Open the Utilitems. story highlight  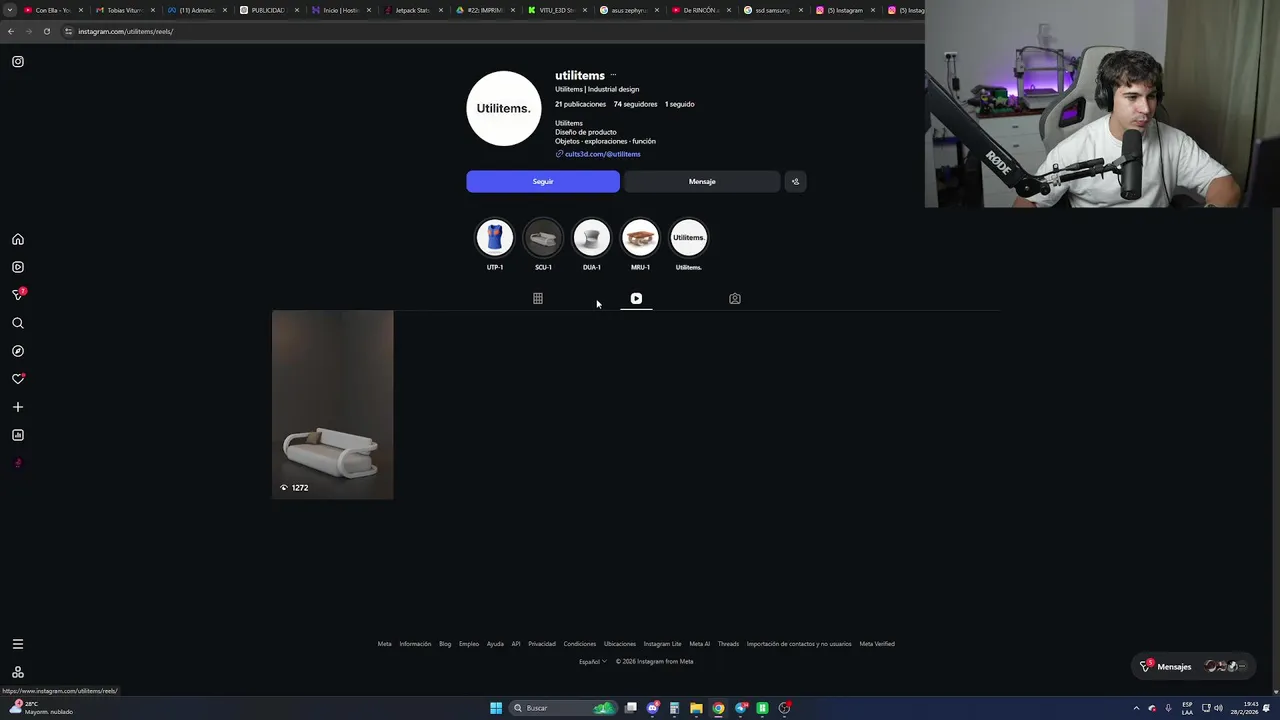[688, 238]
